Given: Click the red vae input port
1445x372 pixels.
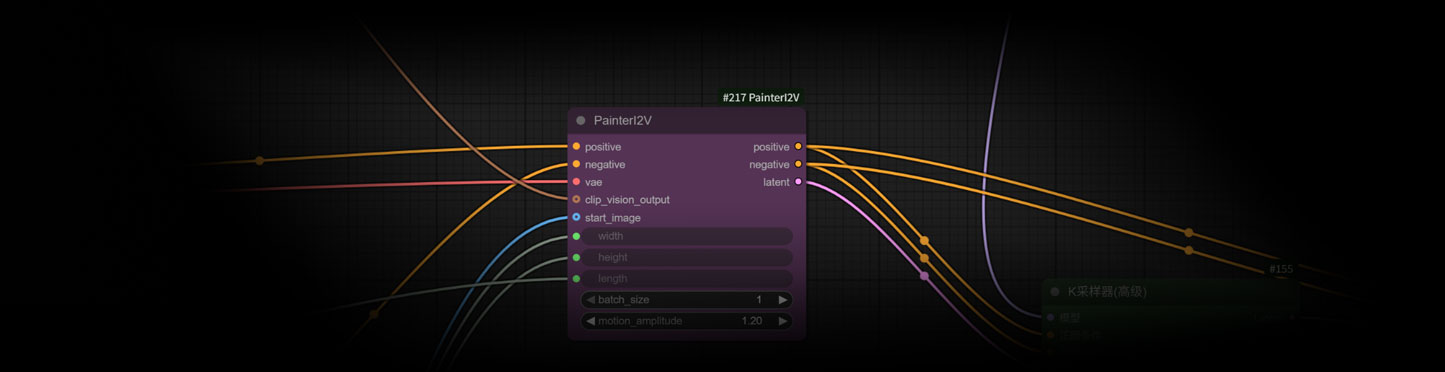Looking at the screenshot, I should click(x=576, y=182).
